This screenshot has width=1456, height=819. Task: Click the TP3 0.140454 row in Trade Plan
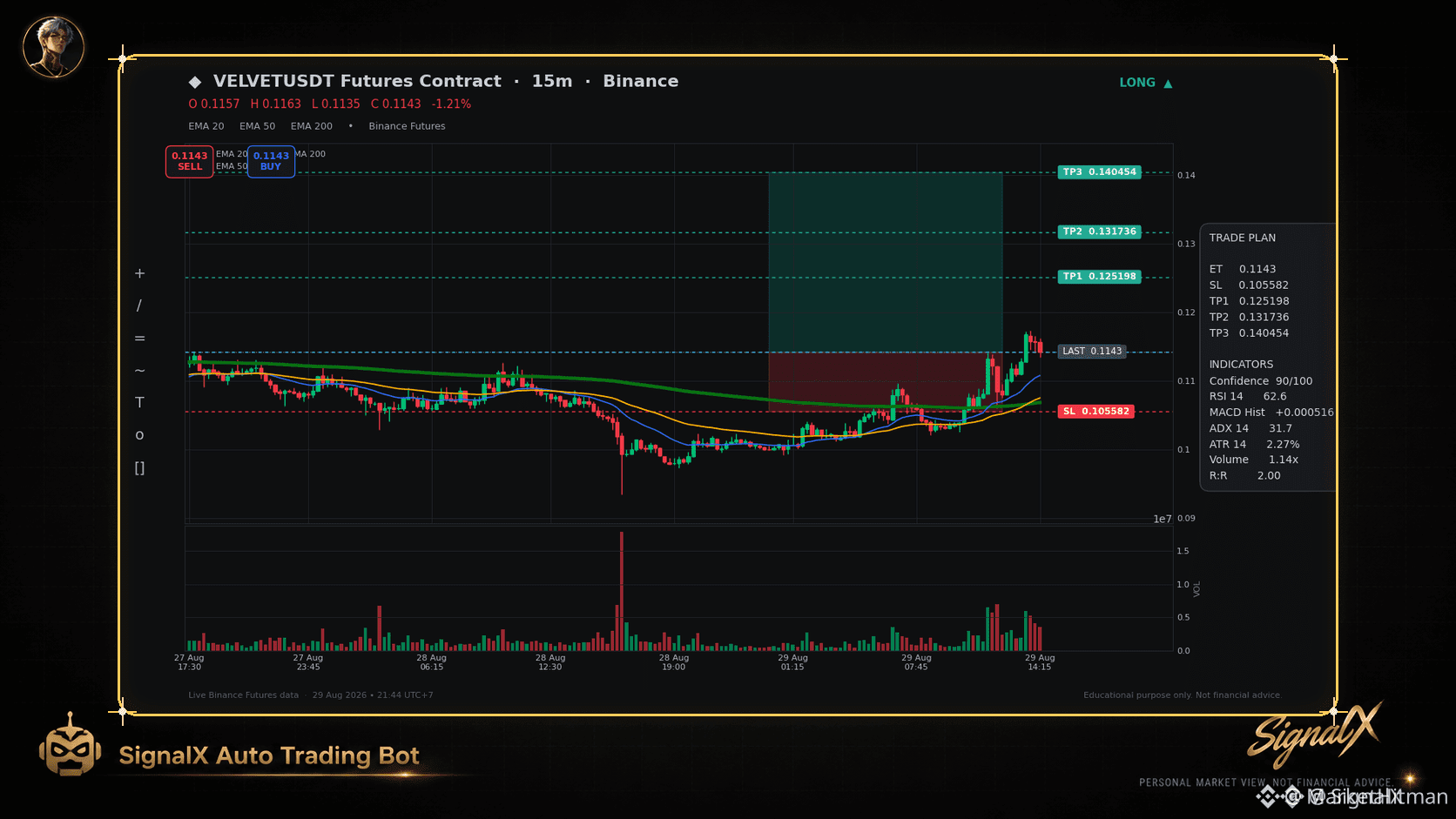1249,333
